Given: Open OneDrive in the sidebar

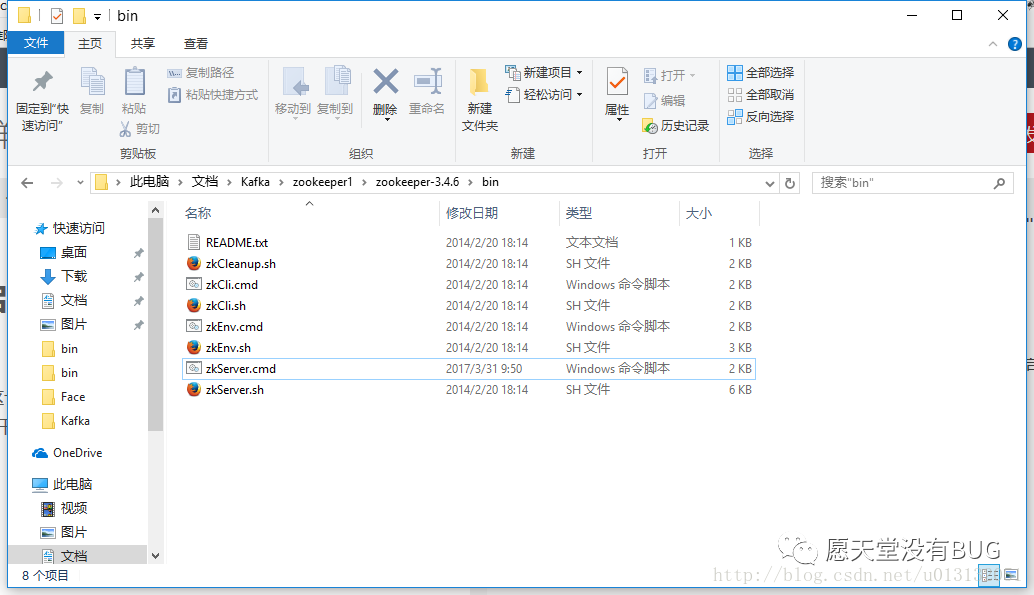Looking at the screenshot, I should point(77,453).
